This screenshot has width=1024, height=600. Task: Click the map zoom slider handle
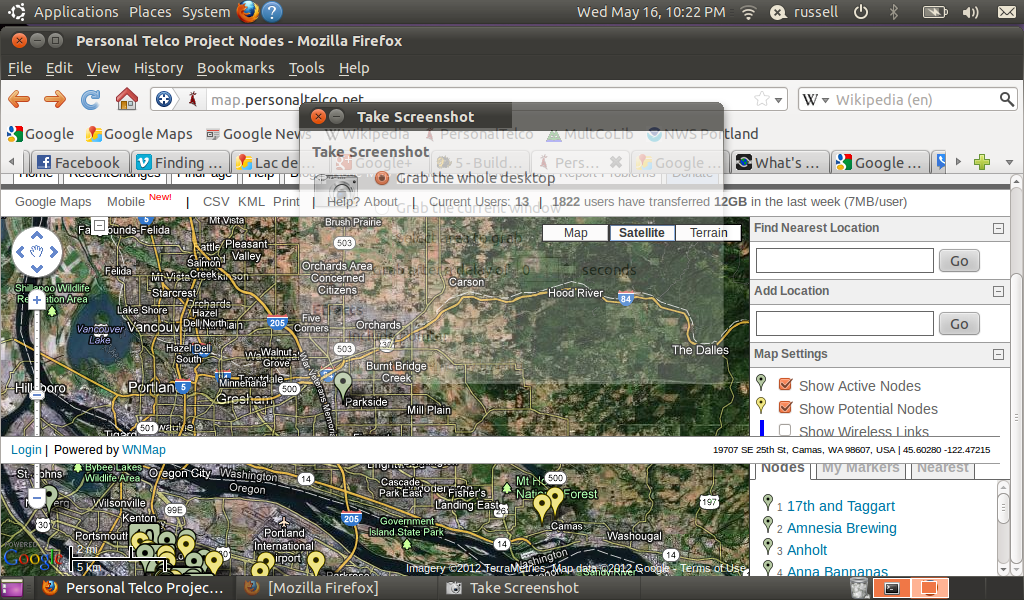tap(37, 394)
